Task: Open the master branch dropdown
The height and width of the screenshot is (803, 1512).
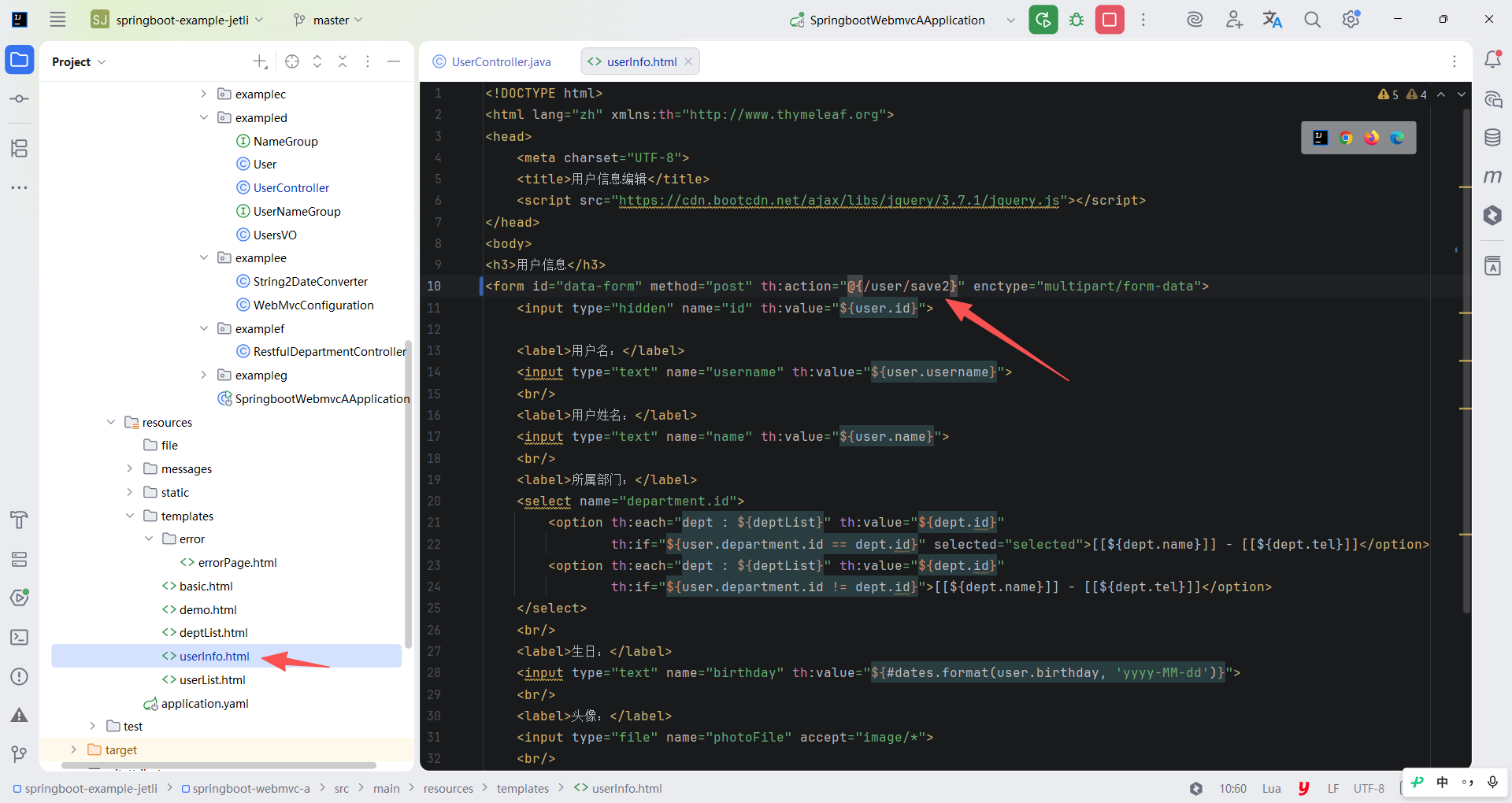Action: pos(328,20)
